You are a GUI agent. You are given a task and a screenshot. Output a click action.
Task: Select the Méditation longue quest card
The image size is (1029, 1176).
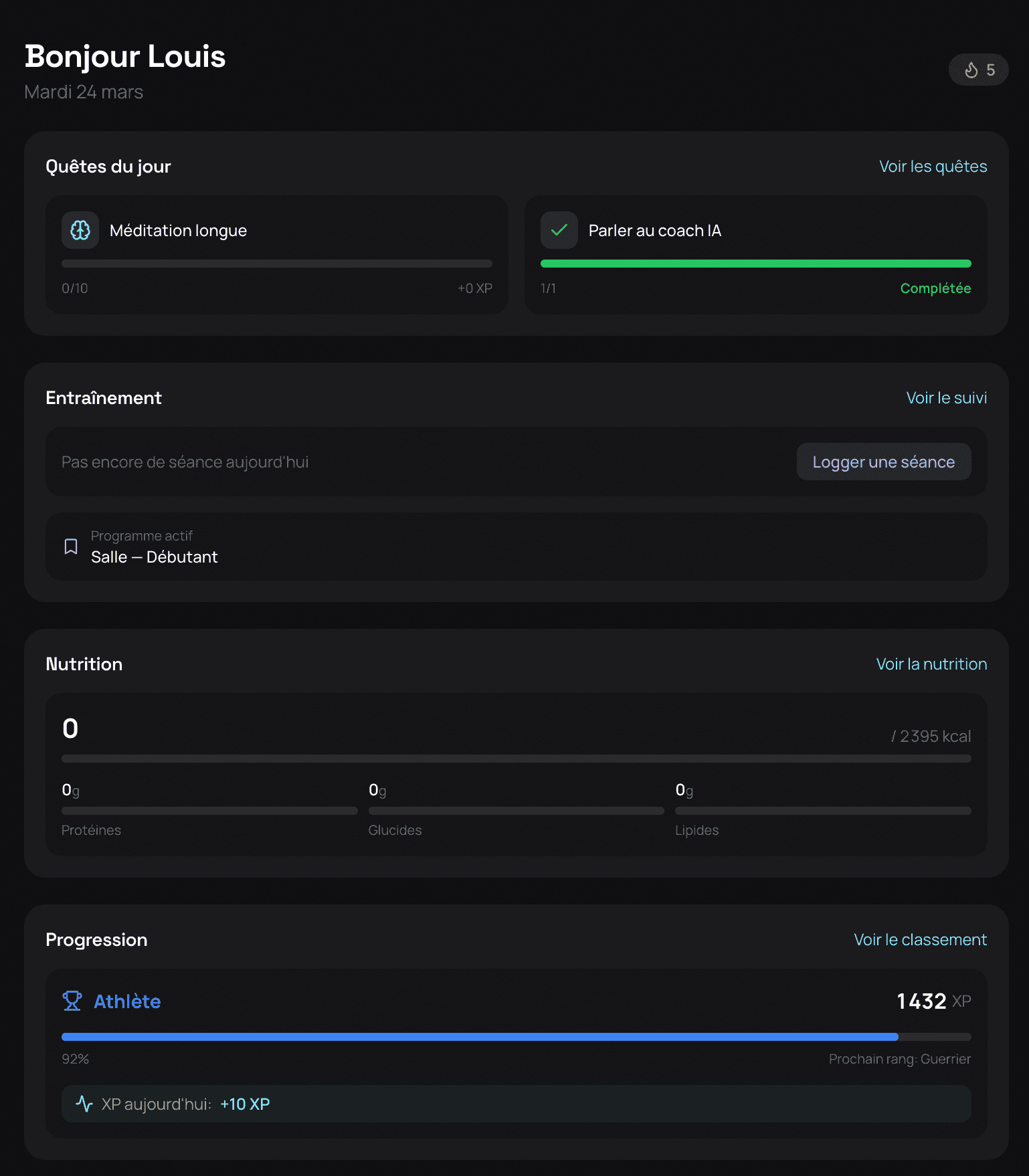point(276,254)
